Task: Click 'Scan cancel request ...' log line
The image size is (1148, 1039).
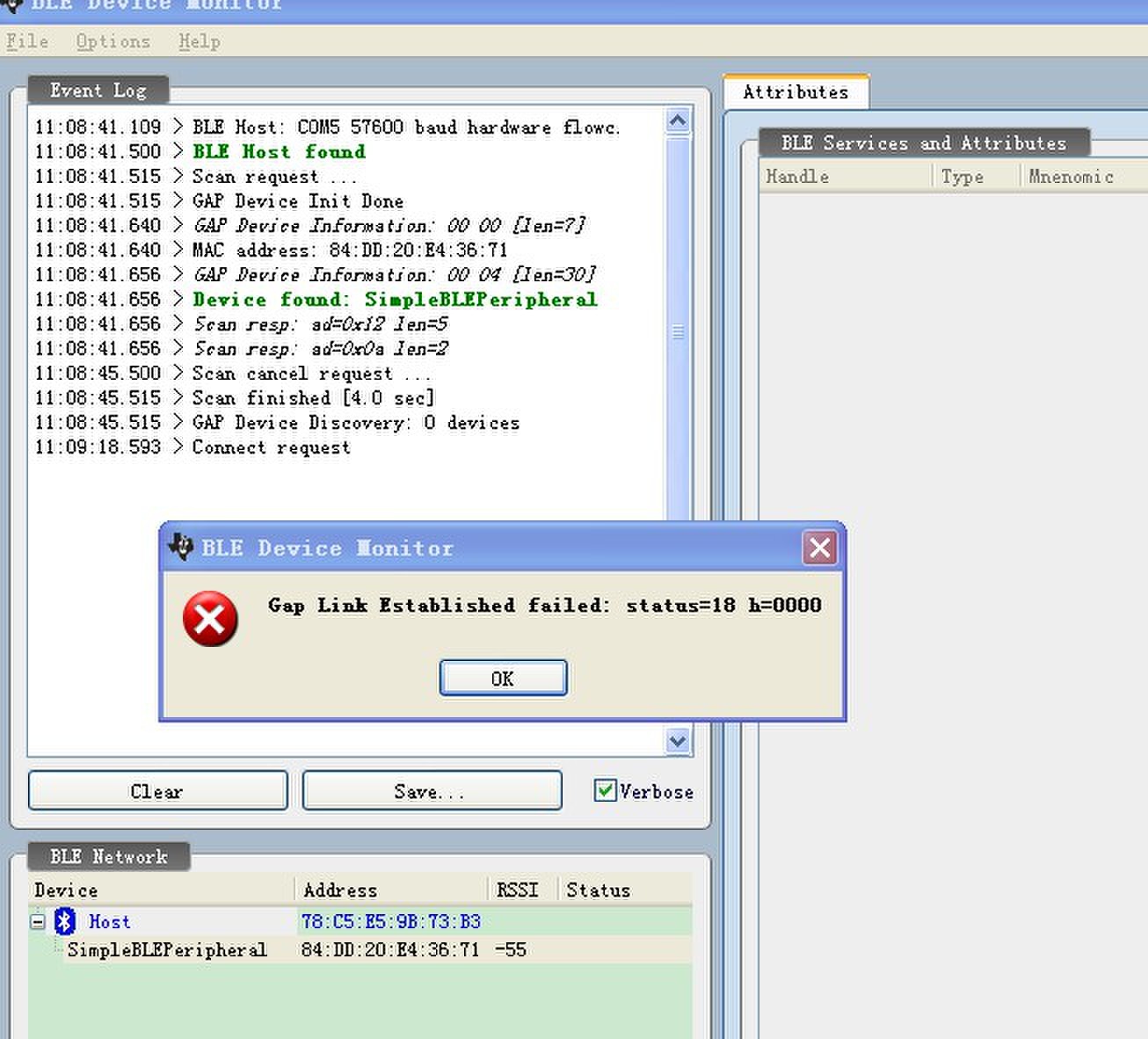Action: tap(233, 374)
